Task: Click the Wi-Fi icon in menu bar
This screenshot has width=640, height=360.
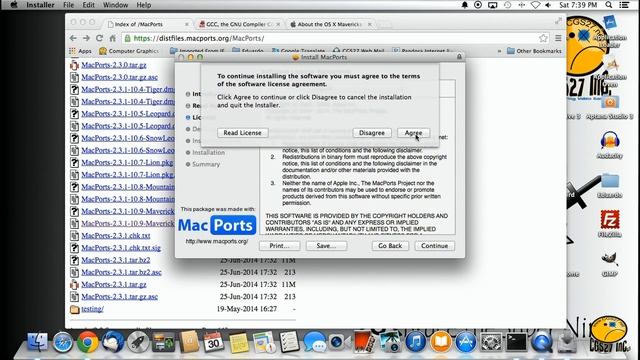Action: [536, 5]
